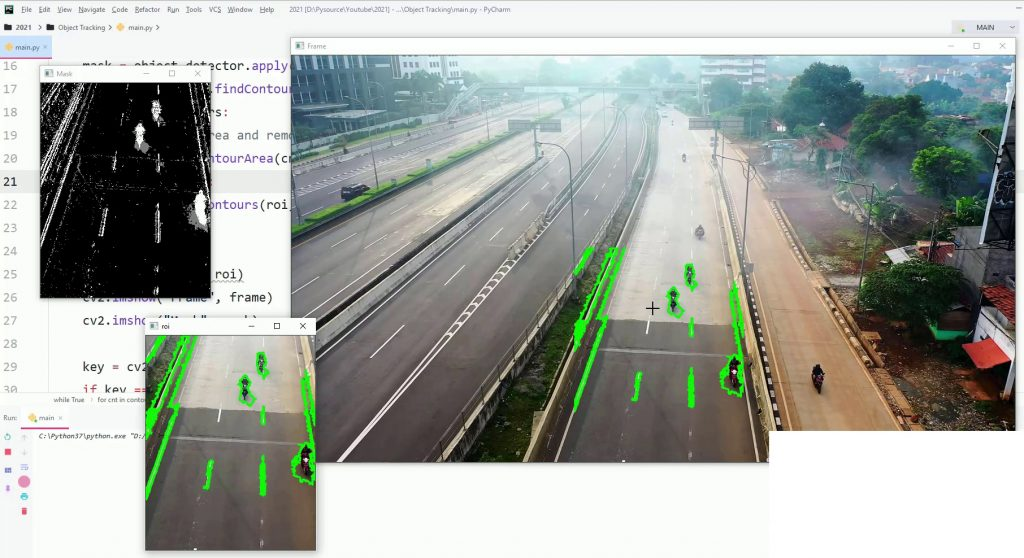The width and height of the screenshot is (1024, 558).
Task: Select the main.py editor tab
Action: [25, 47]
